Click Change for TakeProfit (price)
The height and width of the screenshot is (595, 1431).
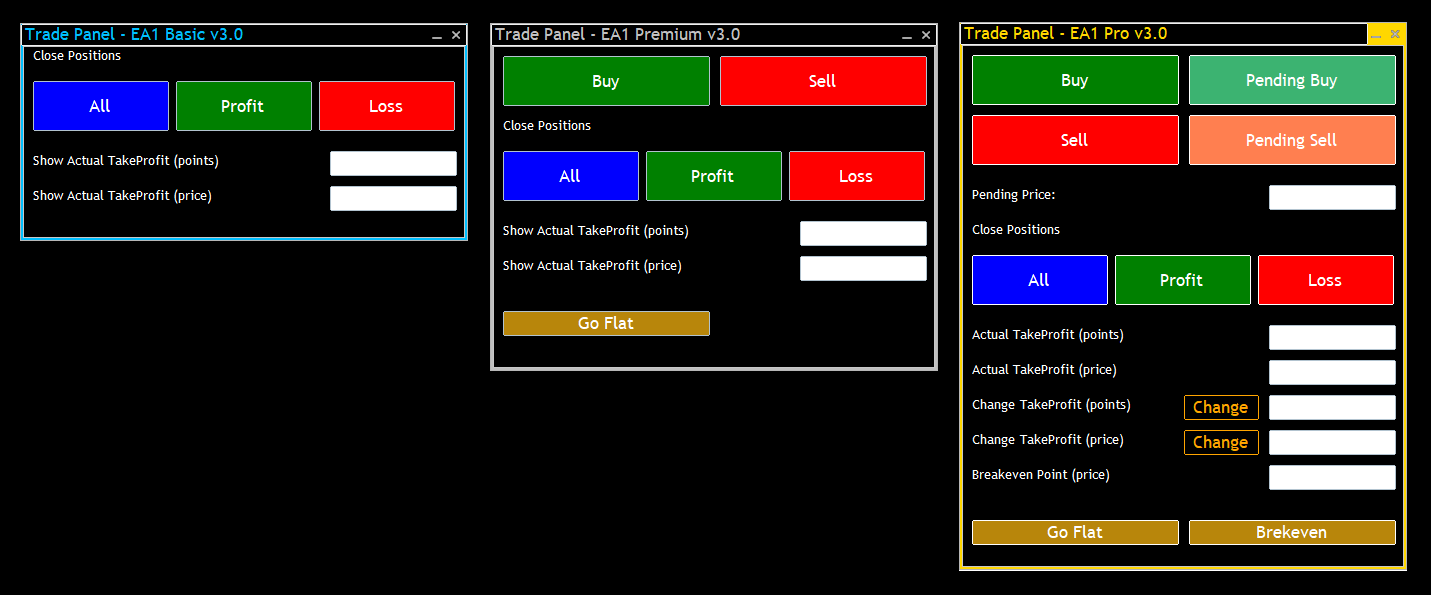[1221, 442]
